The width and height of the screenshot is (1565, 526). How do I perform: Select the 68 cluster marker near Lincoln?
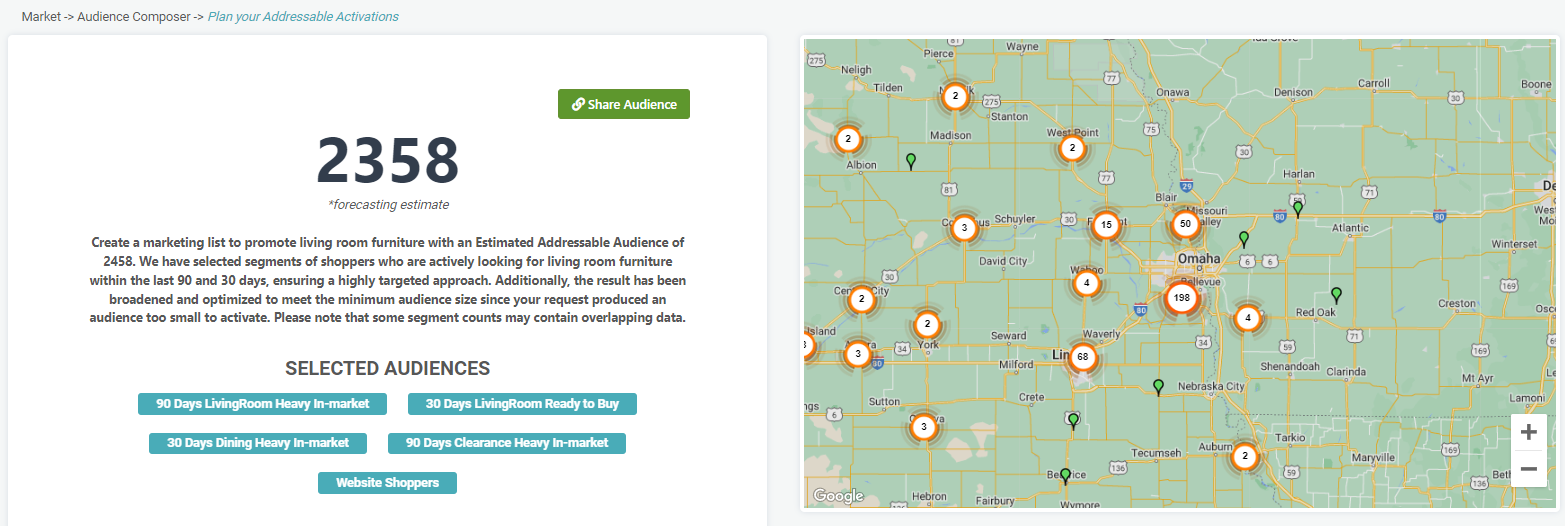tap(1082, 357)
